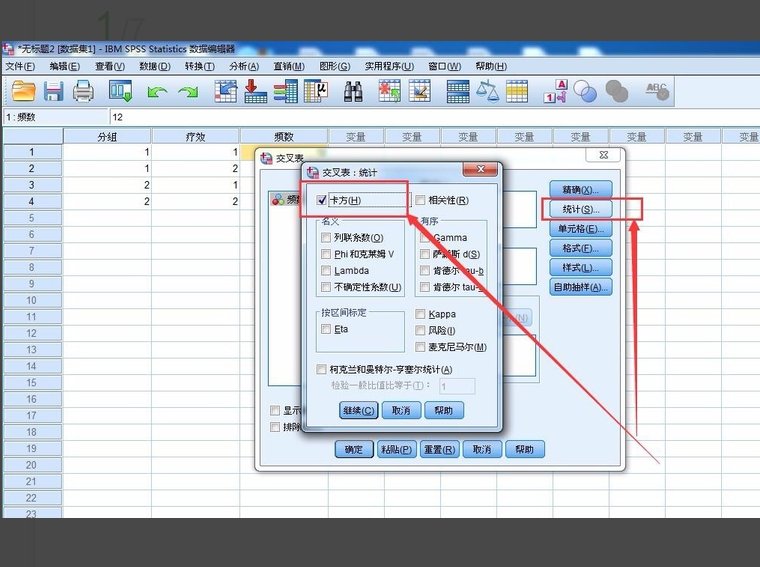The width and height of the screenshot is (760, 567).
Task: Click the Insert cases toolbar icon
Action: pos(389,91)
